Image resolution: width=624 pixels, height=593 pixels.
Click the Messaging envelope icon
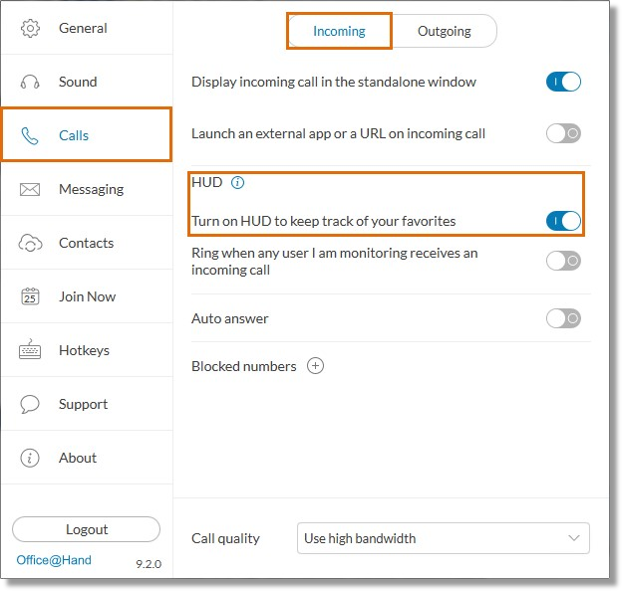click(30, 189)
